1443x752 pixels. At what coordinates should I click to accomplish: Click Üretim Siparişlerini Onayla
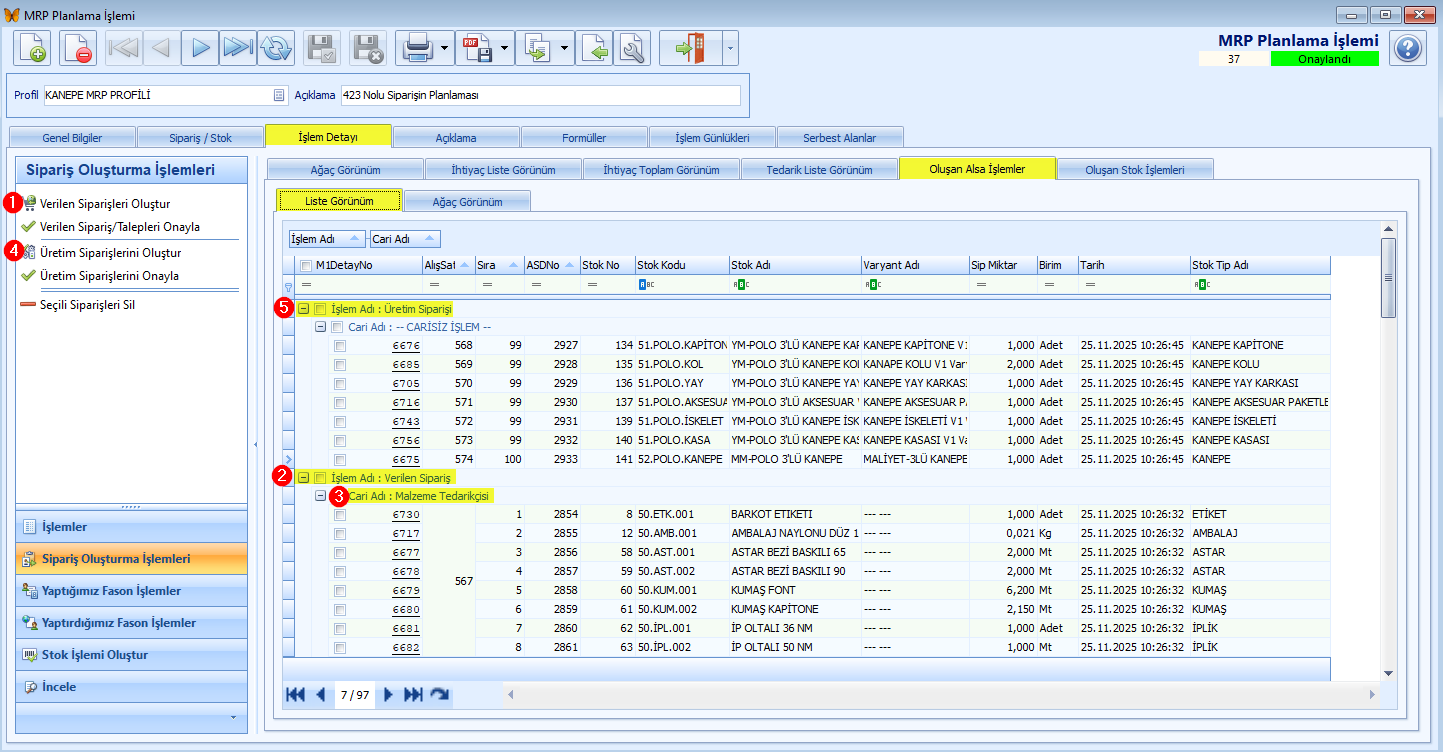(x=109, y=275)
